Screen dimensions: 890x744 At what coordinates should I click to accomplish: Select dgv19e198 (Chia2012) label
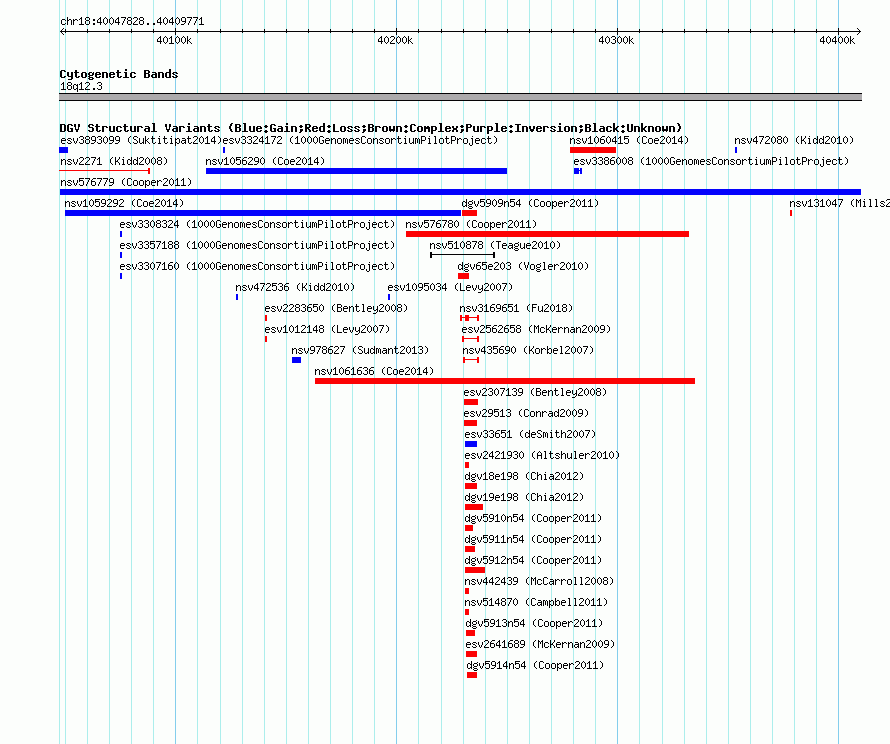click(x=524, y=497)
